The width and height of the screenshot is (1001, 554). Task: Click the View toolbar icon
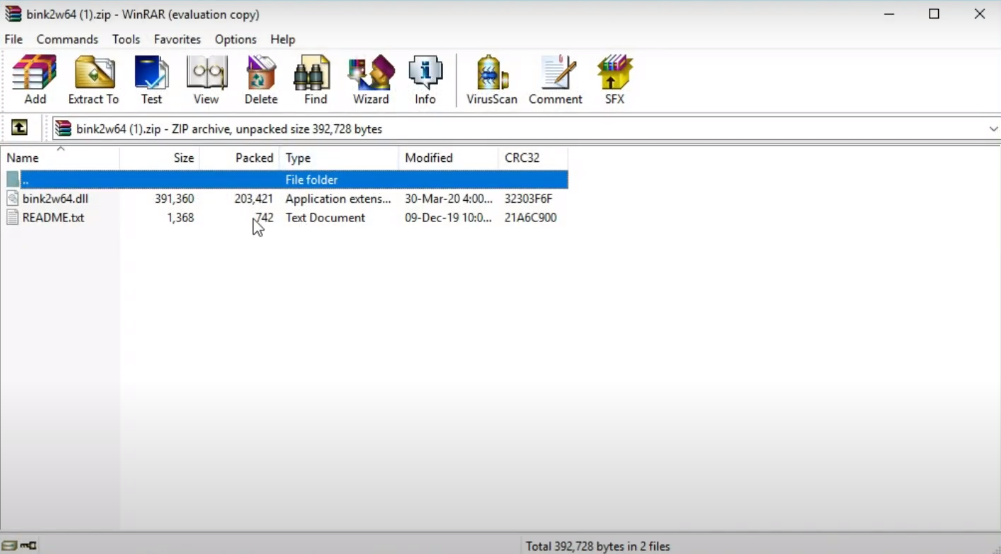tap(206, 80)
